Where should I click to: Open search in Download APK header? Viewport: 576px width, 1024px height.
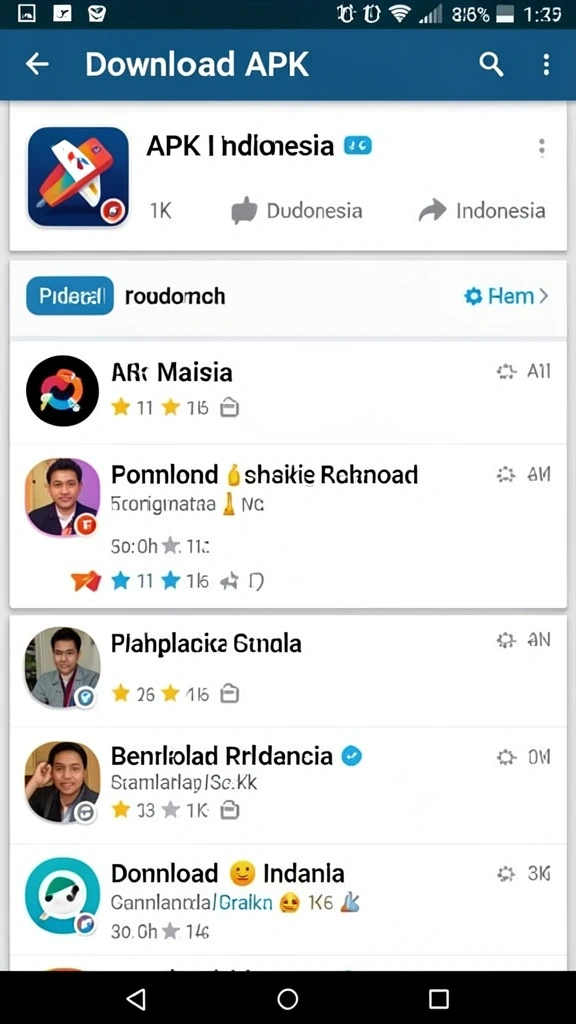(x=490, y=64)
